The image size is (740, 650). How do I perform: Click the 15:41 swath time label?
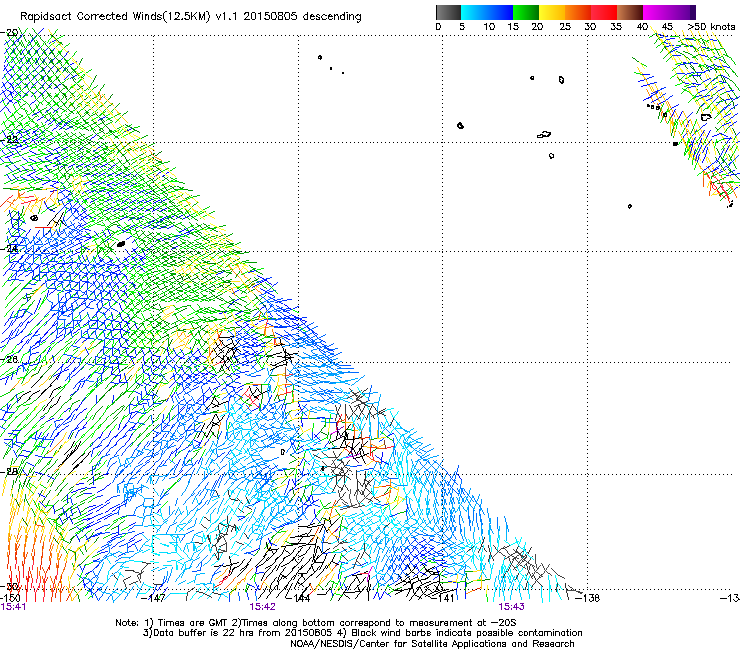[x=13, y=607]
